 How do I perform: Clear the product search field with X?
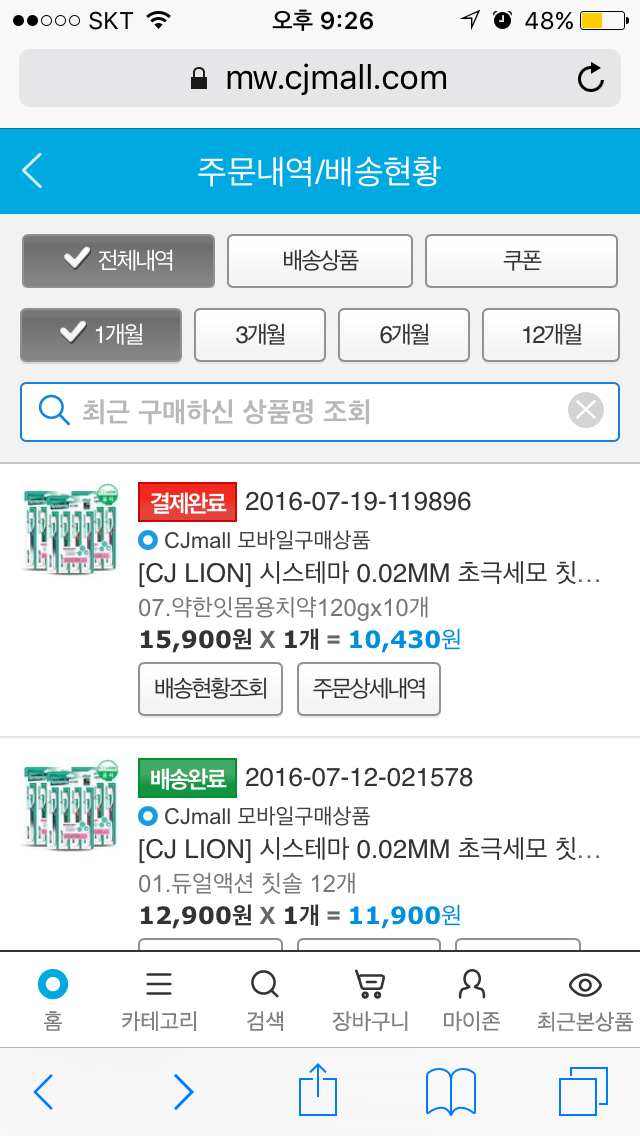coord(586,410)
